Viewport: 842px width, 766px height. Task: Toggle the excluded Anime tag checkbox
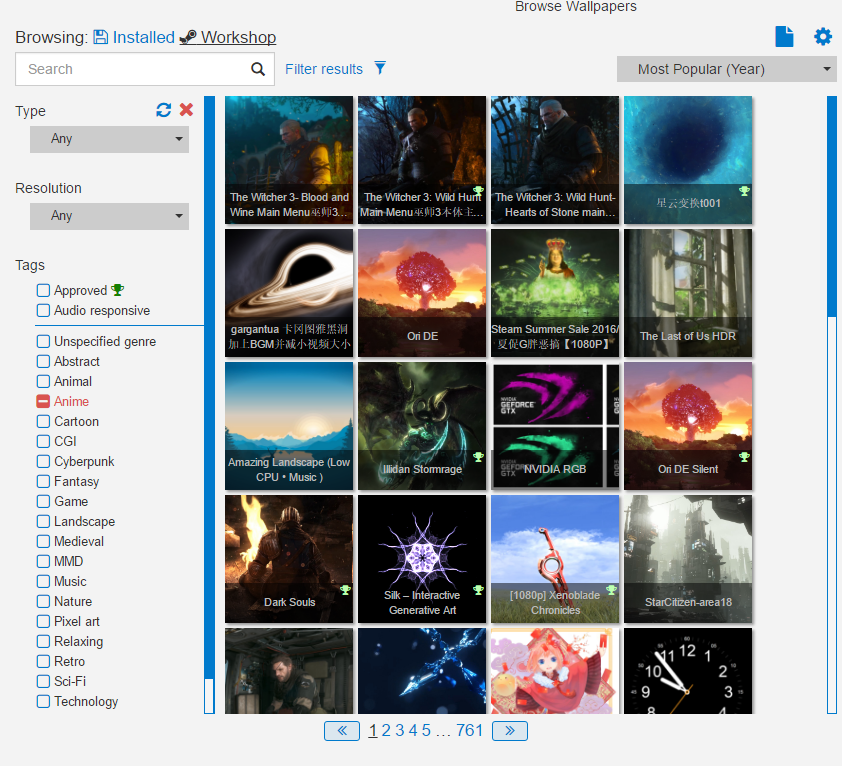(43, 401)
